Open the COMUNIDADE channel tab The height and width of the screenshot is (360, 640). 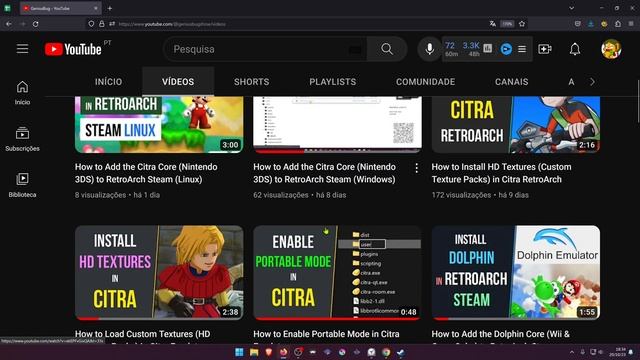[425, 82]
